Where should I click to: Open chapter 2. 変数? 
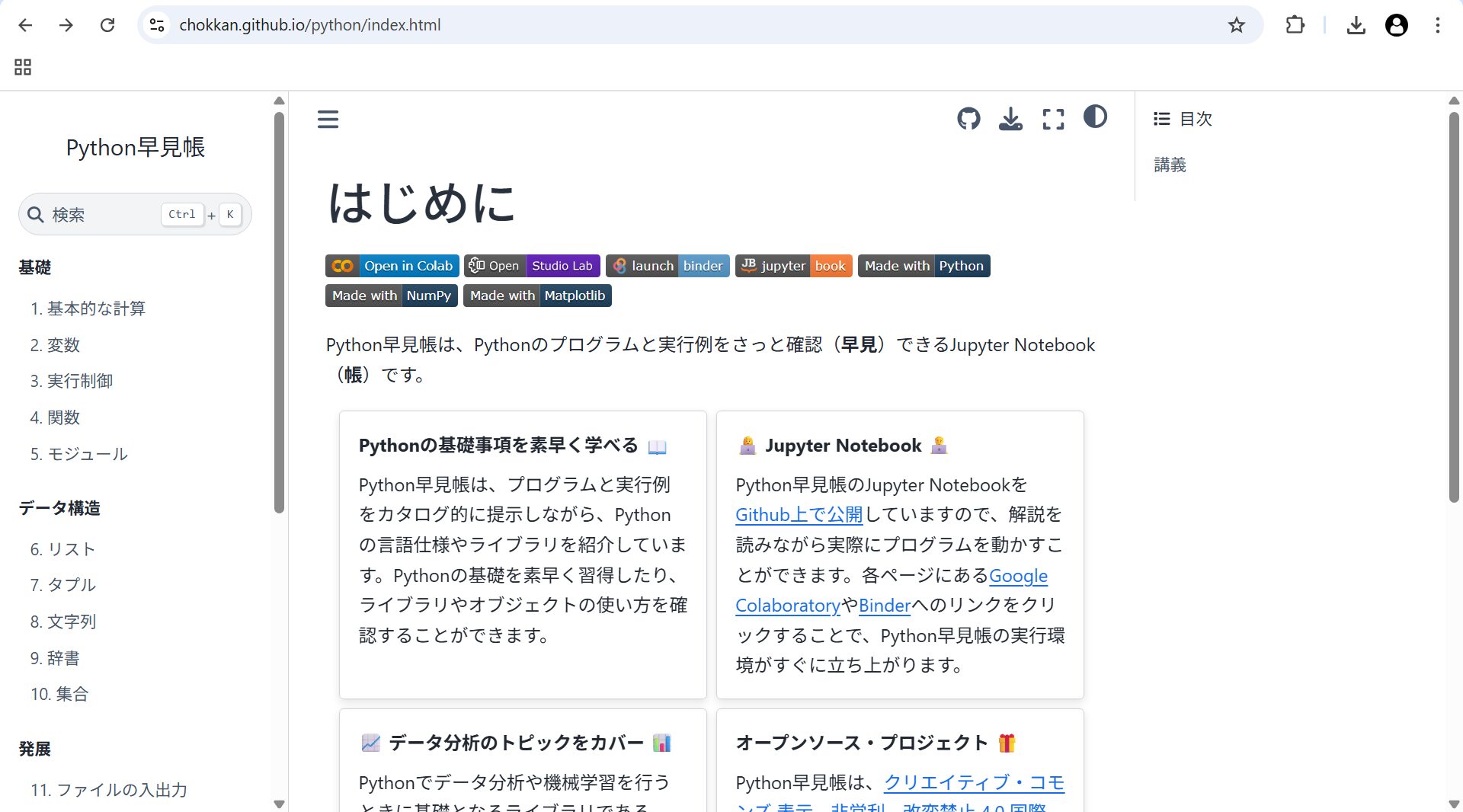coord(55,345)
